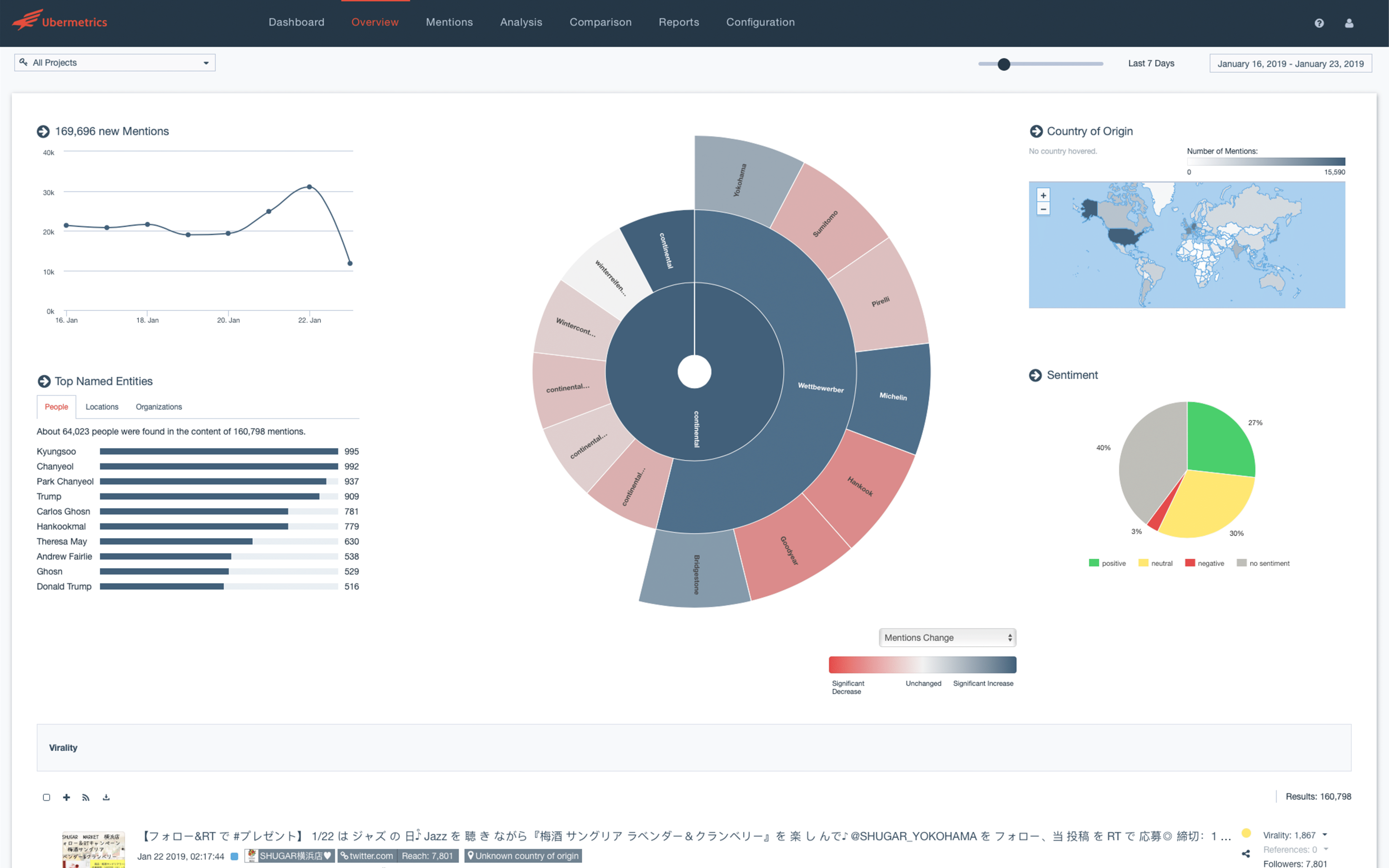Click the Sumitomo segment in sunburst
The image size is (1389, 868).
point(826,222)
